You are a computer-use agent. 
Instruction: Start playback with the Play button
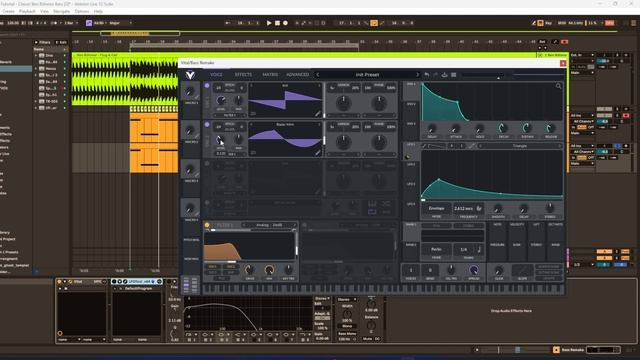[x=269, y=23]
